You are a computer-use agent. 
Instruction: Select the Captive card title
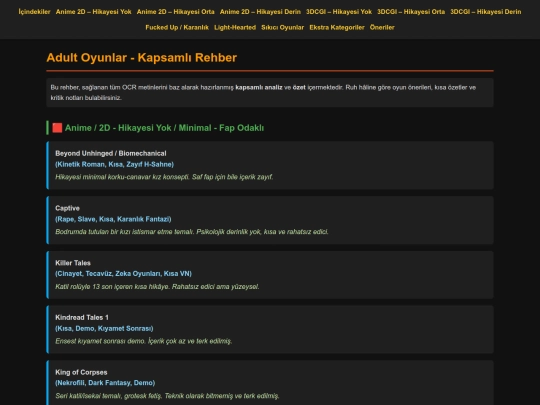[x=68, y=208]
